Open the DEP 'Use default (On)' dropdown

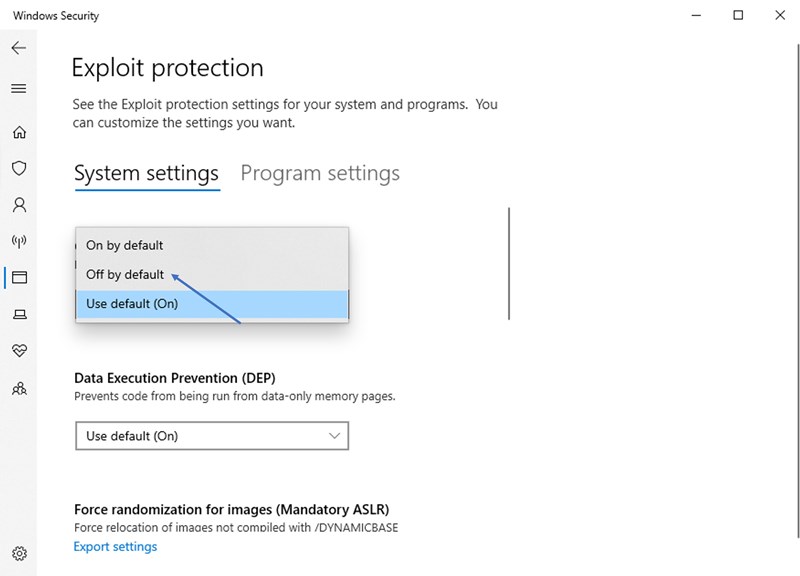(x=212, y=436)
